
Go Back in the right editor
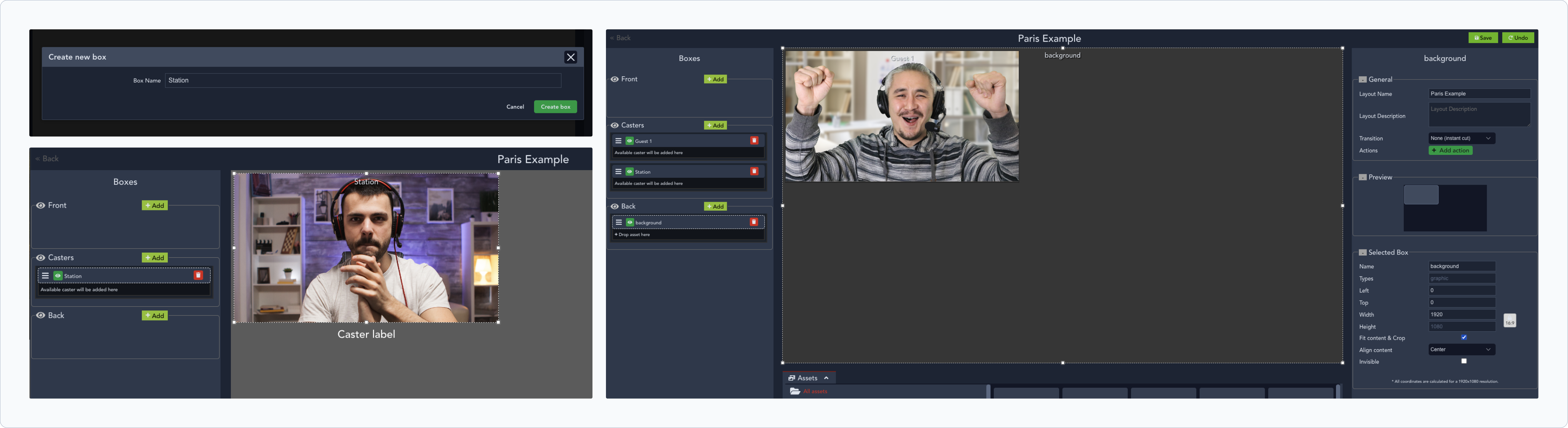(620, 38)
